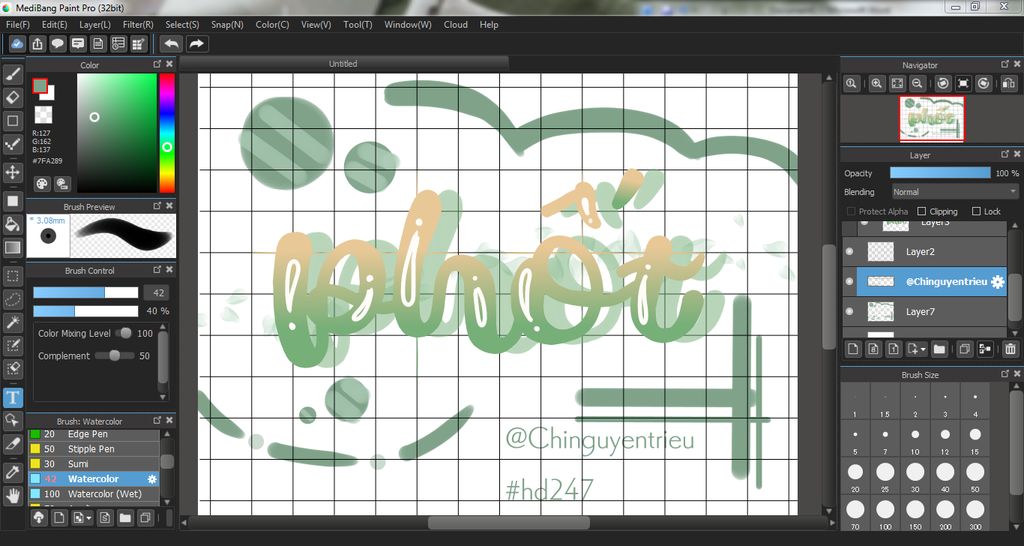The height and width of the screenshot is (546, 1024).
Task: Click the horizontal canvas scrollbar
Action: pos(507,522)
